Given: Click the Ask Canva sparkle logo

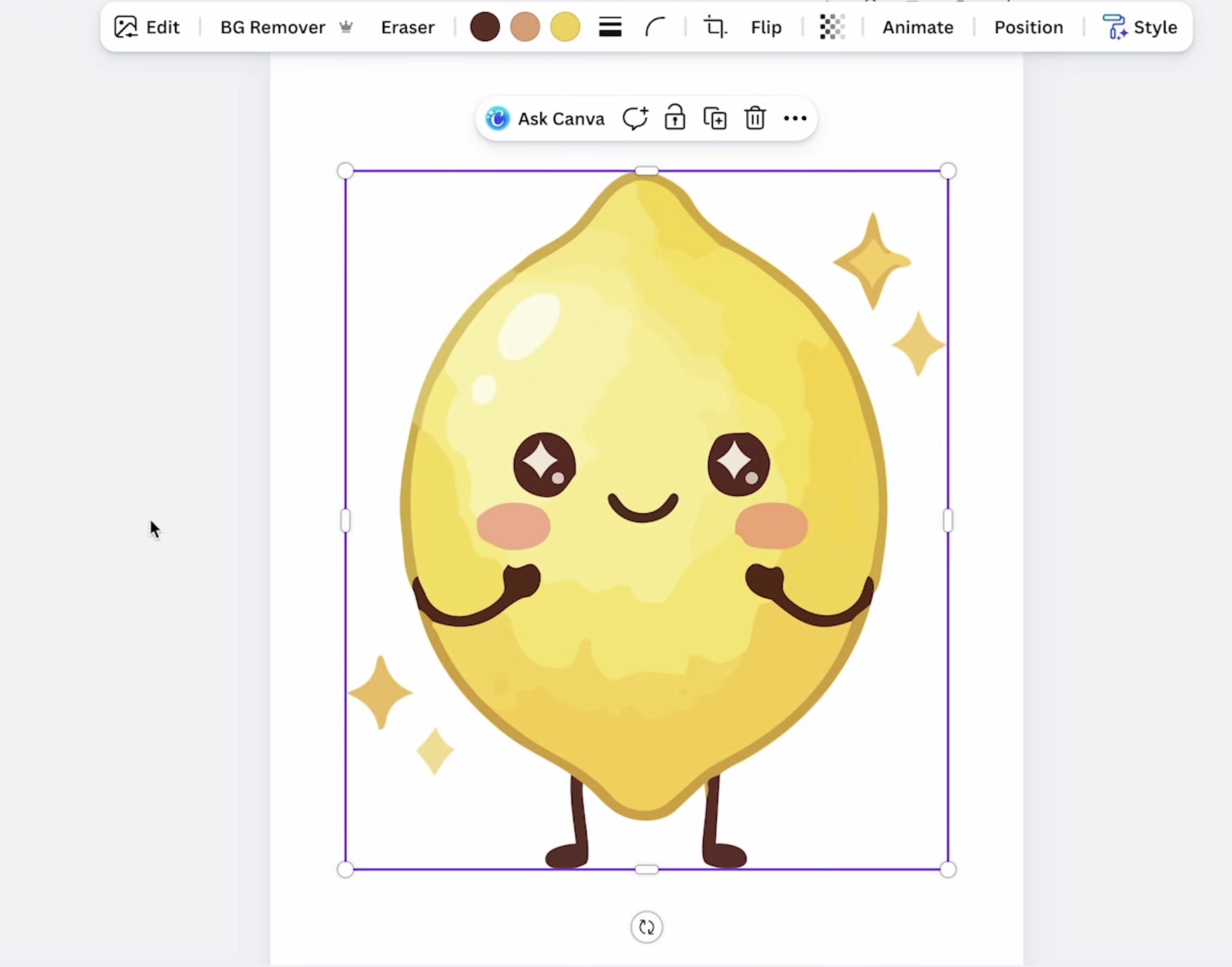Looking at the screenshot, I should [x=496, y=118].
